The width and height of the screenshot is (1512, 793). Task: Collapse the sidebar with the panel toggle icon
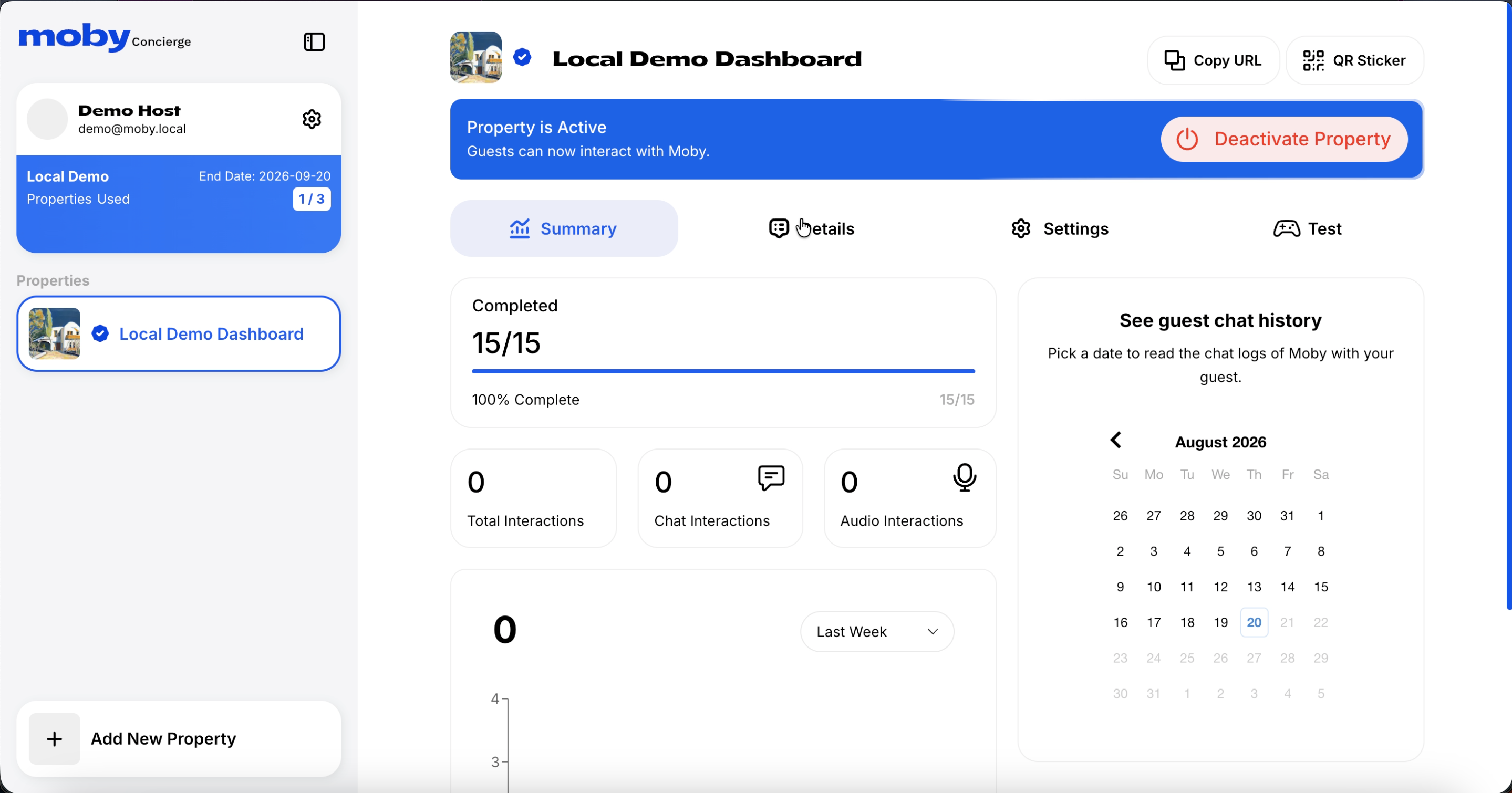tap(314, 41)
